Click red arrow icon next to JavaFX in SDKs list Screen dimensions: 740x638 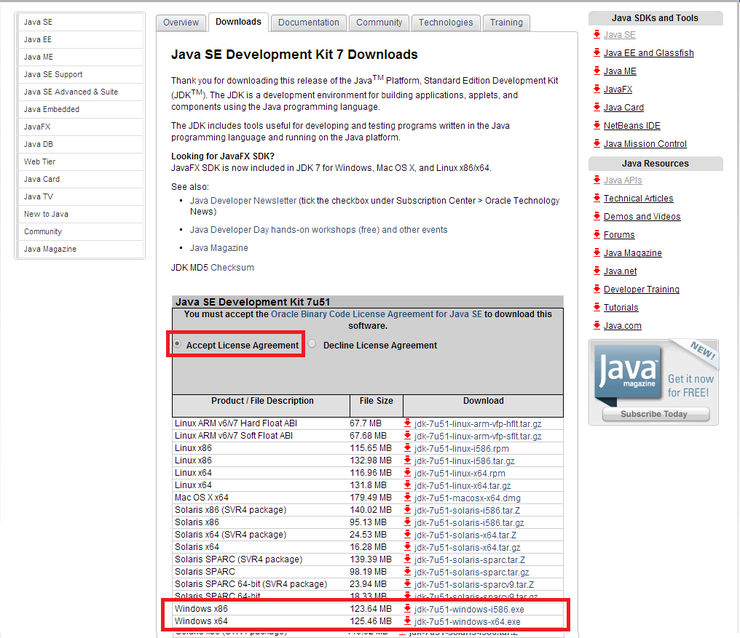(597, 89)
